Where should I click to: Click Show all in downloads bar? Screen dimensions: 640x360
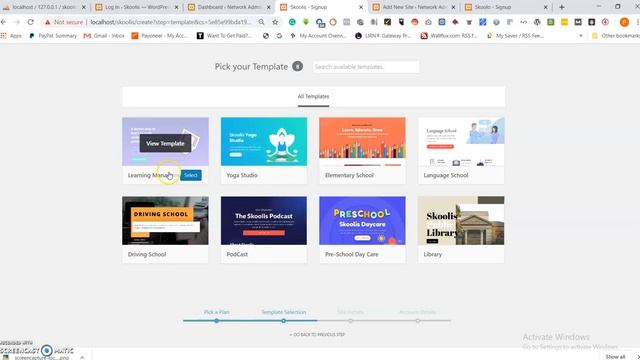click(615, 357)
